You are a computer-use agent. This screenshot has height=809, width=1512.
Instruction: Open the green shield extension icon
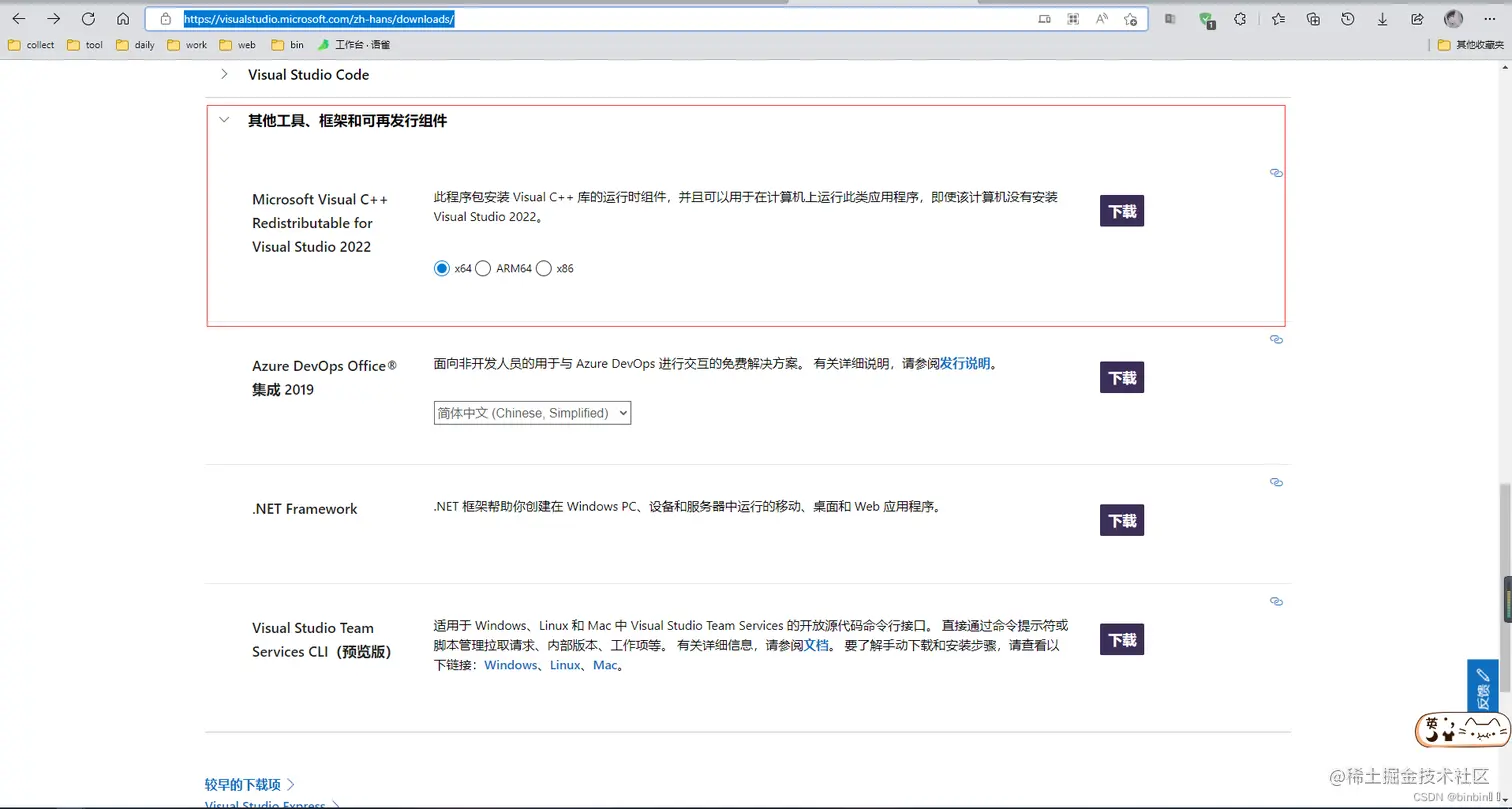tap(1206, 19)
